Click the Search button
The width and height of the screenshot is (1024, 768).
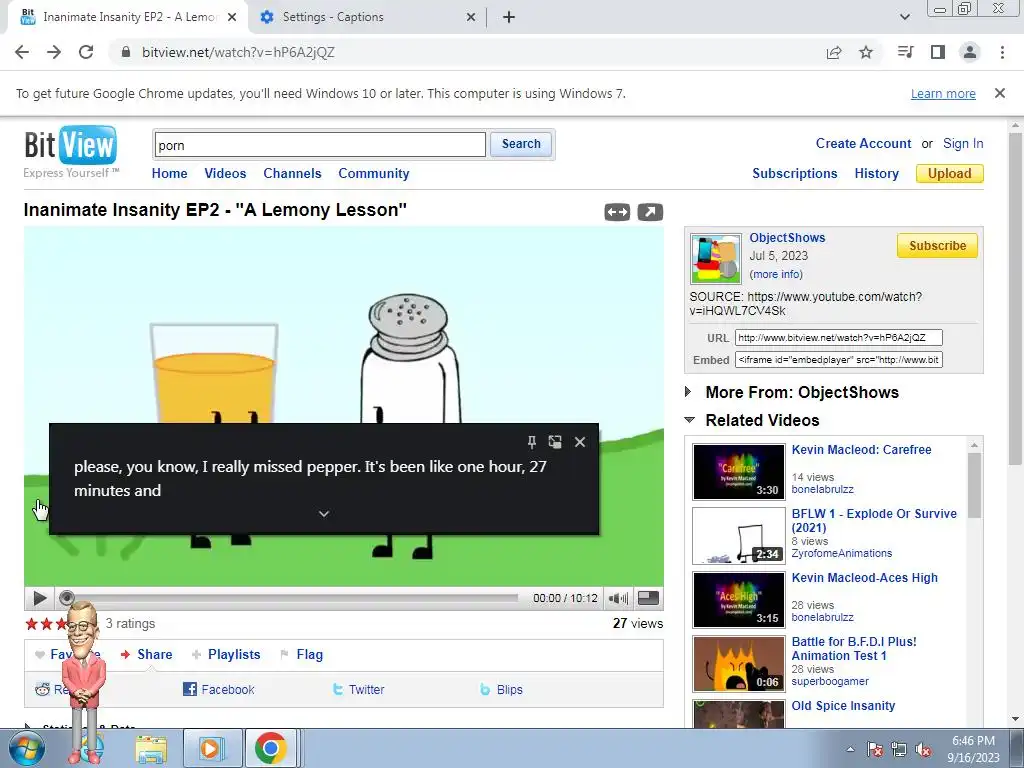(521, 144)
